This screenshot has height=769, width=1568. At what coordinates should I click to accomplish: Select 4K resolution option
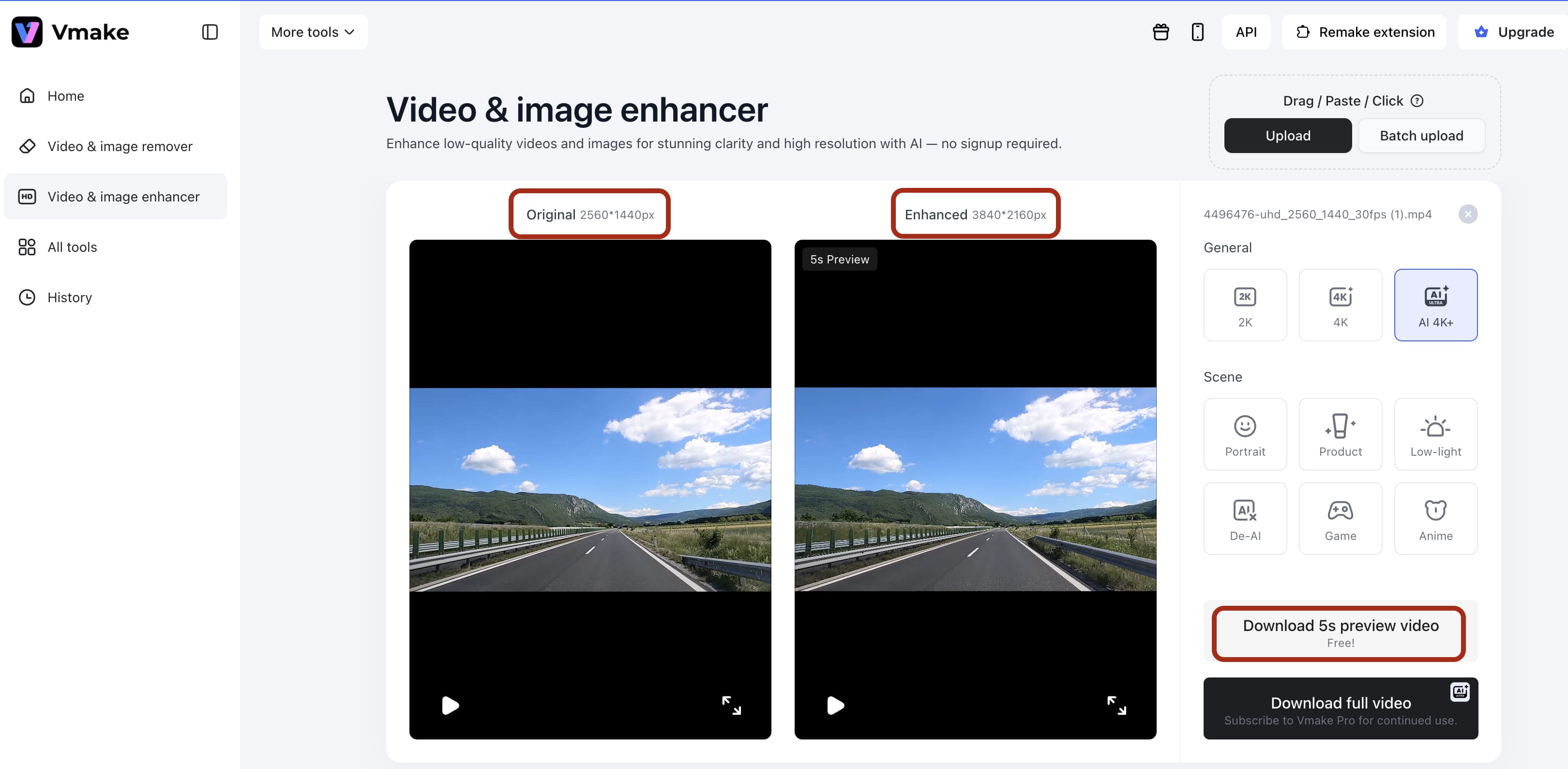click(1341, 305)
